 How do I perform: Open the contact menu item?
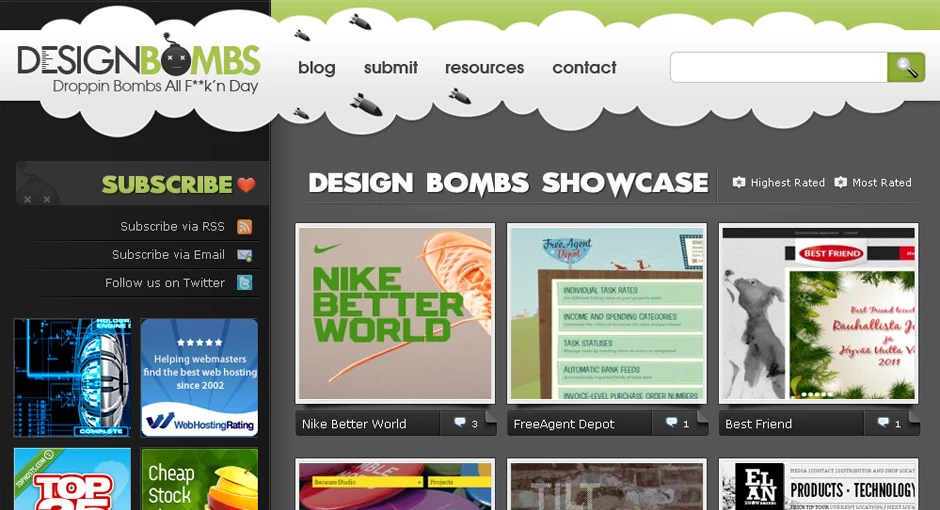585,68
